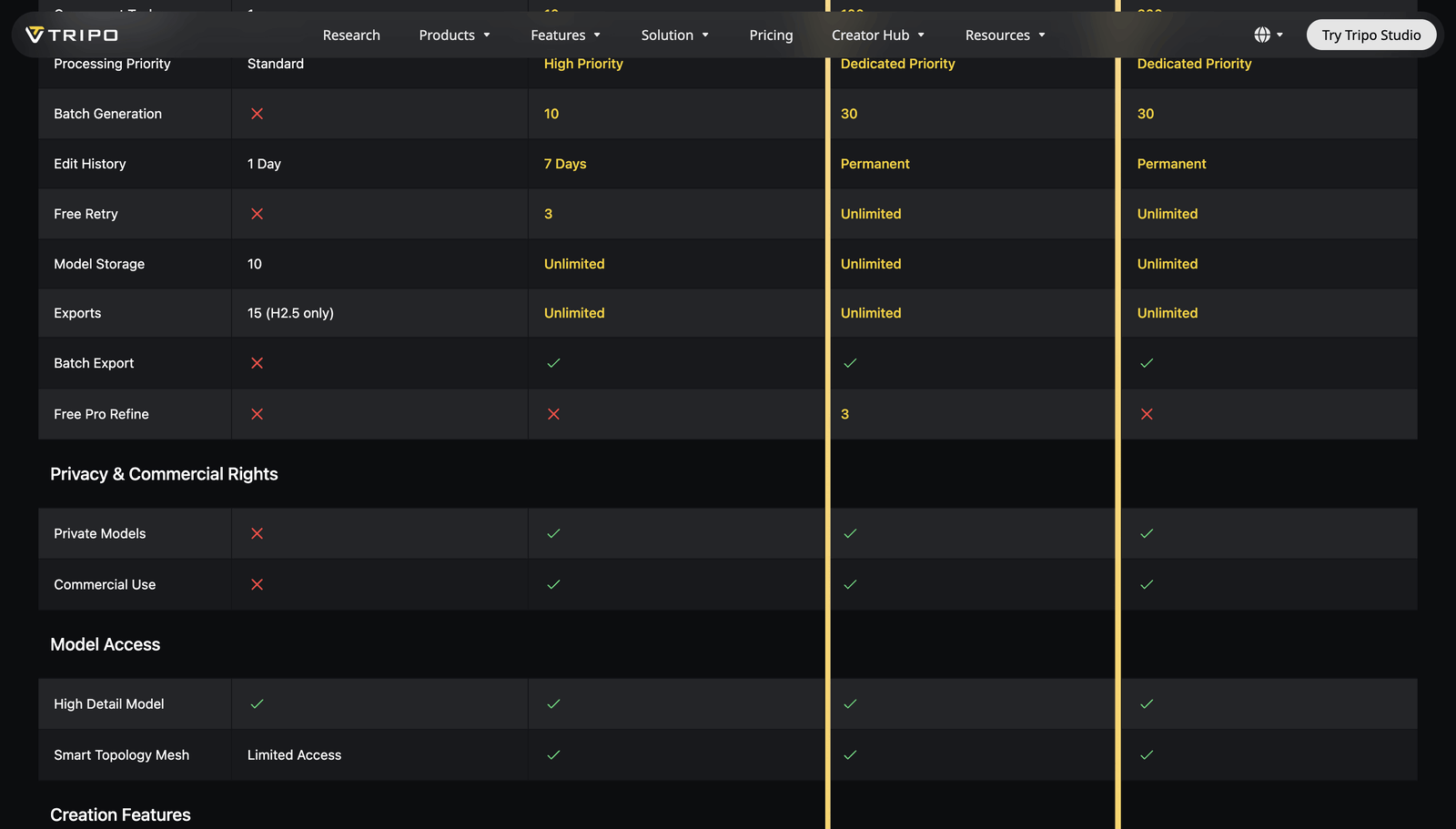Click Private Models red X
This screenshot has height=829, width=1456.
[x=257, y=533]
